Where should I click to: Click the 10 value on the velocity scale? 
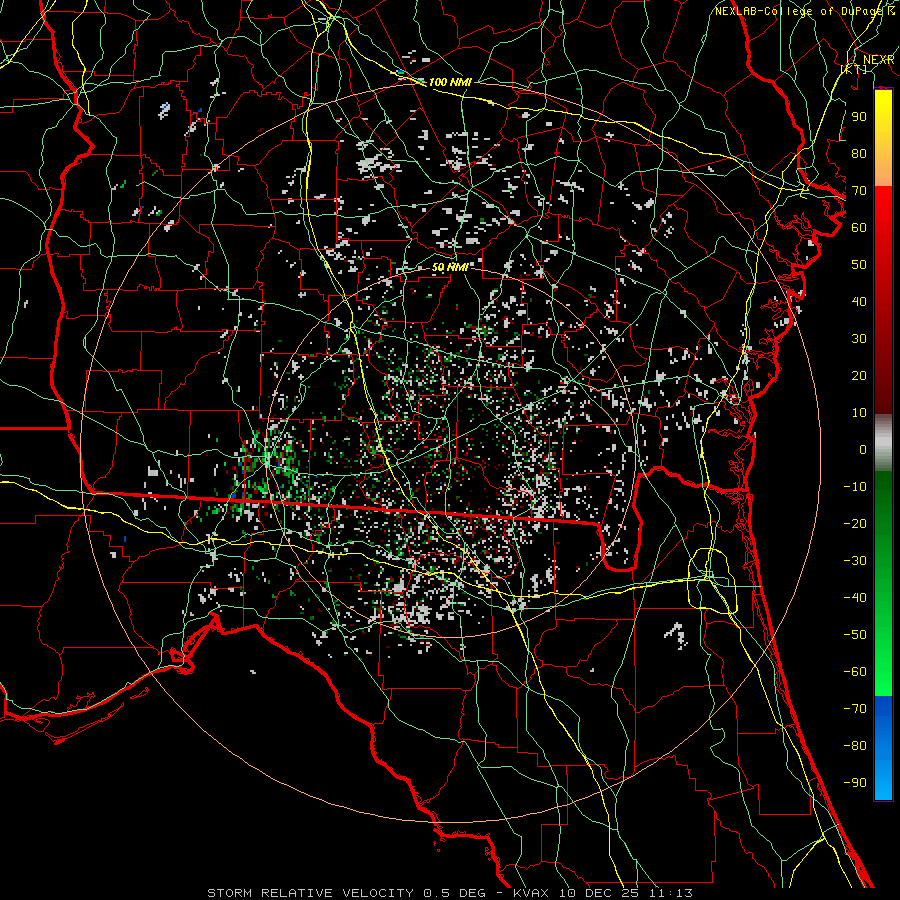[859, 413]
